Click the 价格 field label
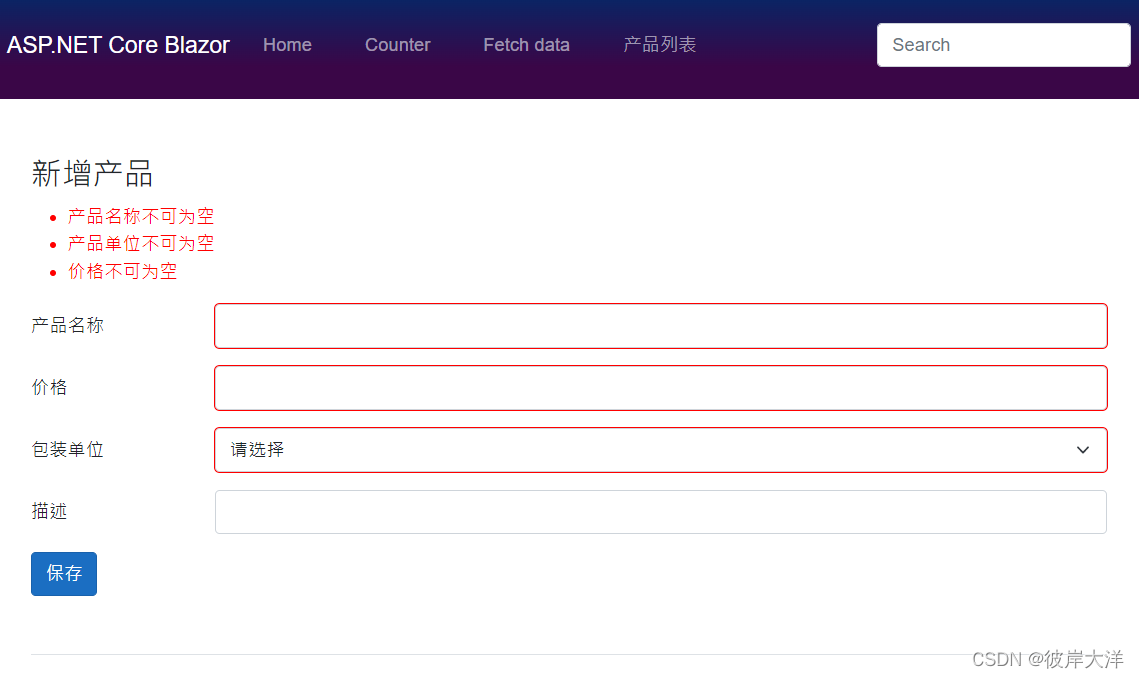1139x678 pixels. [x=49, y=387]
